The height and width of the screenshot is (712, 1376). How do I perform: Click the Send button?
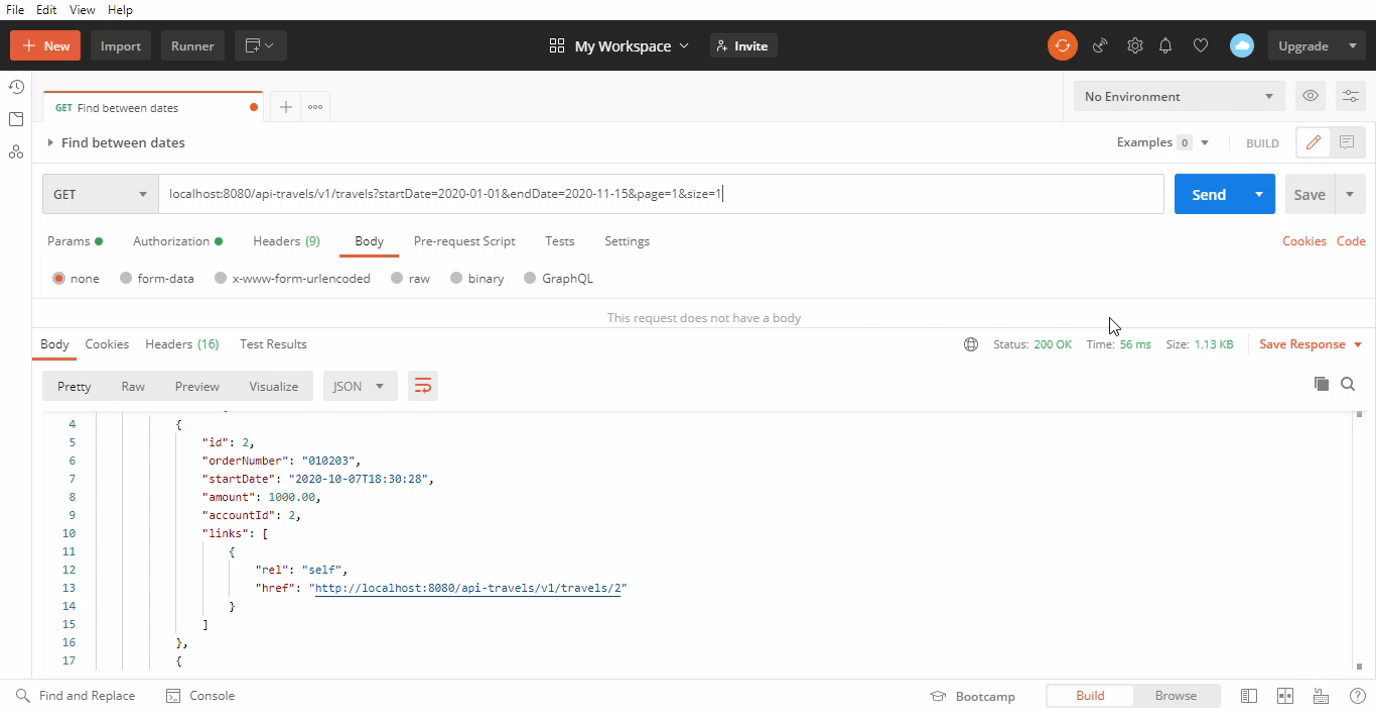tap(1208, 194)
